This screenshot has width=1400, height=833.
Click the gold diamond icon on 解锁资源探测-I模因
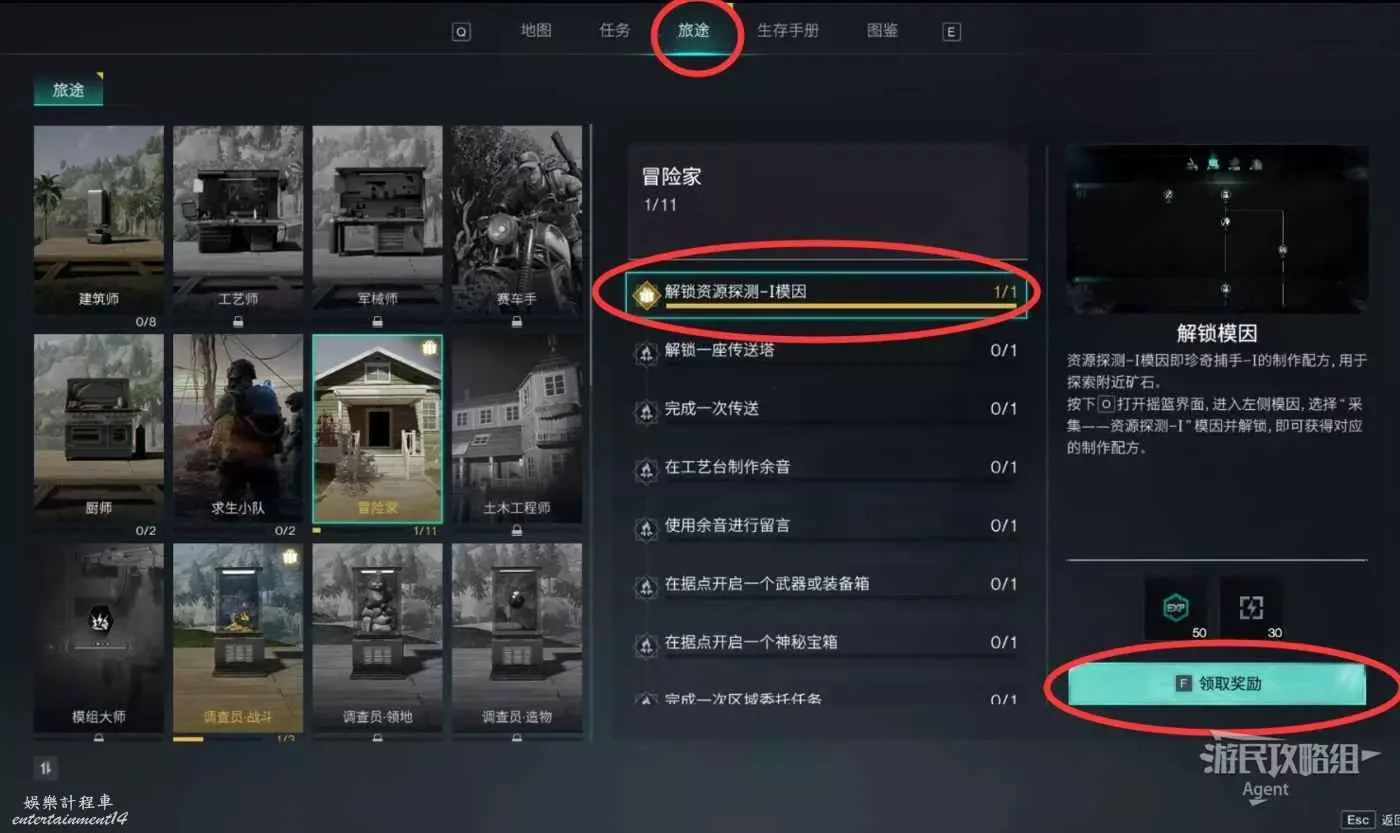tap(647, 293)
